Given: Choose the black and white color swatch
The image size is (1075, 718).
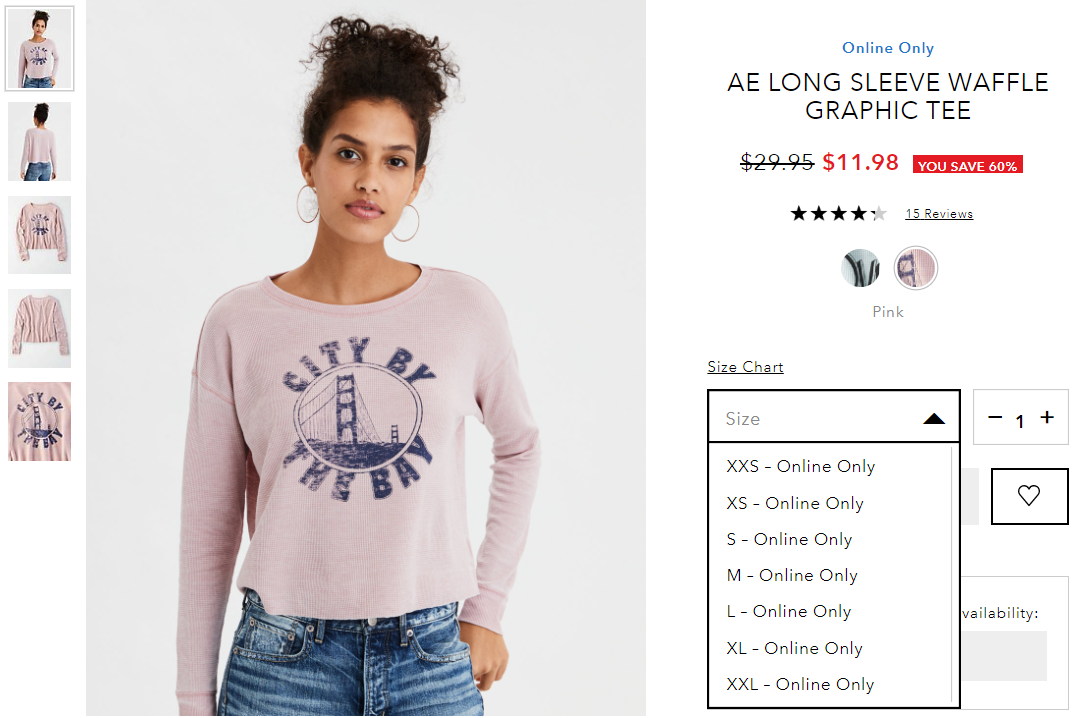Looking at the screenshot, I should (860, 267).
